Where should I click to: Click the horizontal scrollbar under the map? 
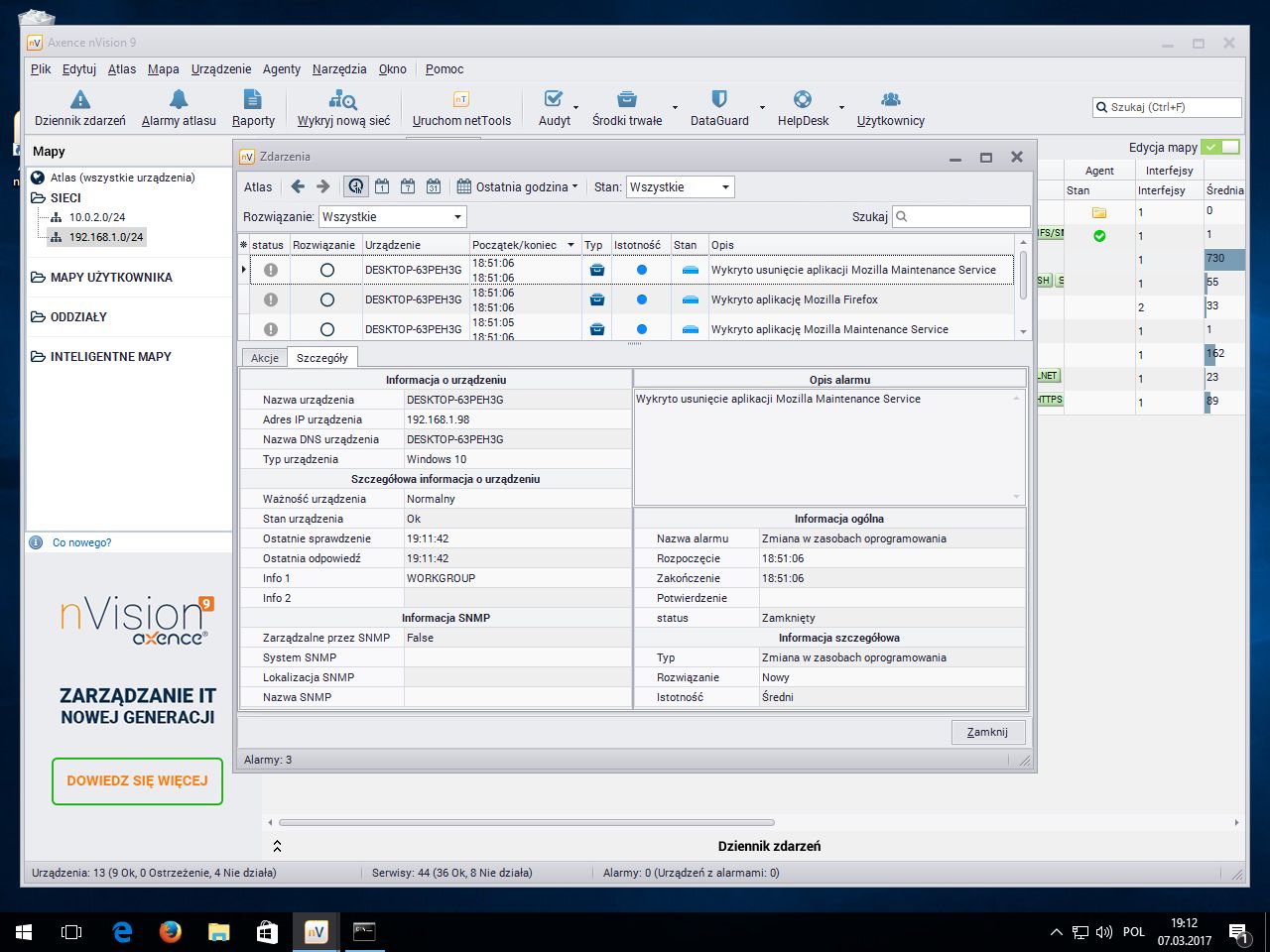[526, 822]
